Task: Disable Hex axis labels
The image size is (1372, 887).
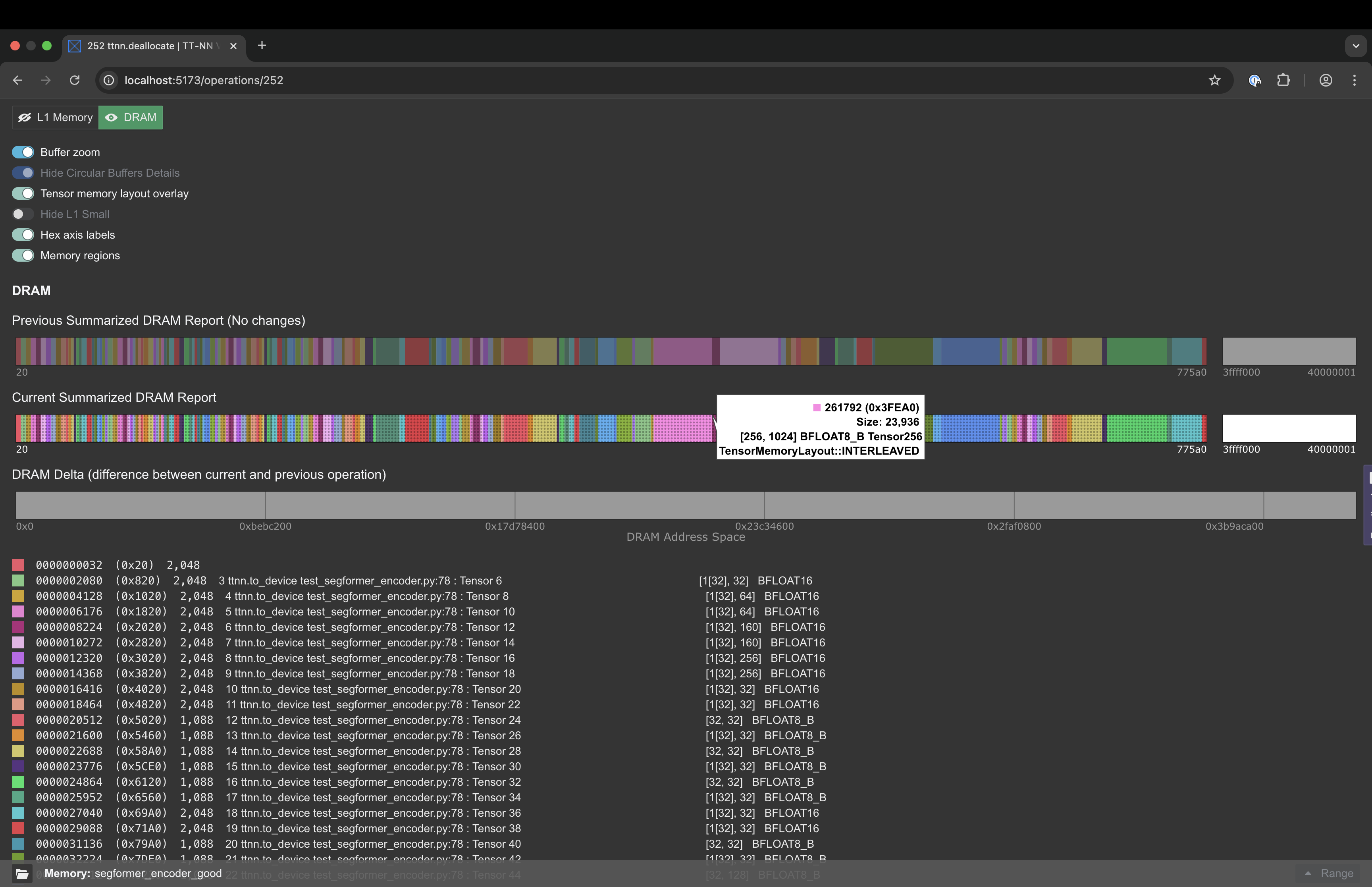Action: [22, 234]
